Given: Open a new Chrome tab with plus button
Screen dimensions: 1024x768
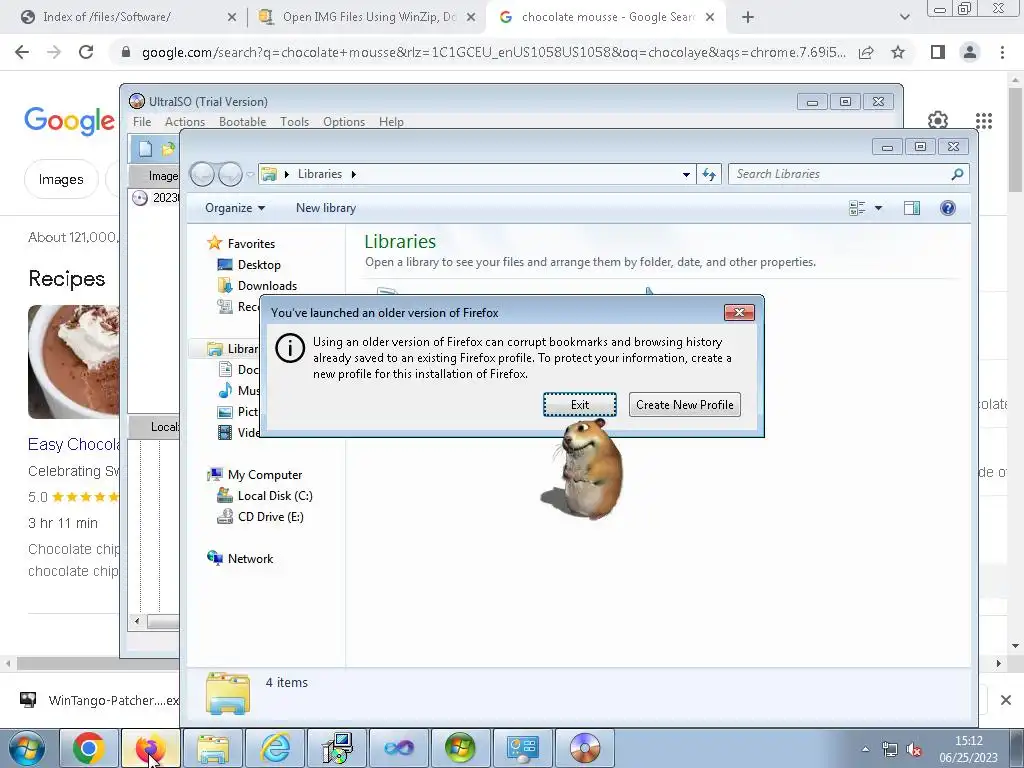Looking at the screenshot, I should 748,17.
